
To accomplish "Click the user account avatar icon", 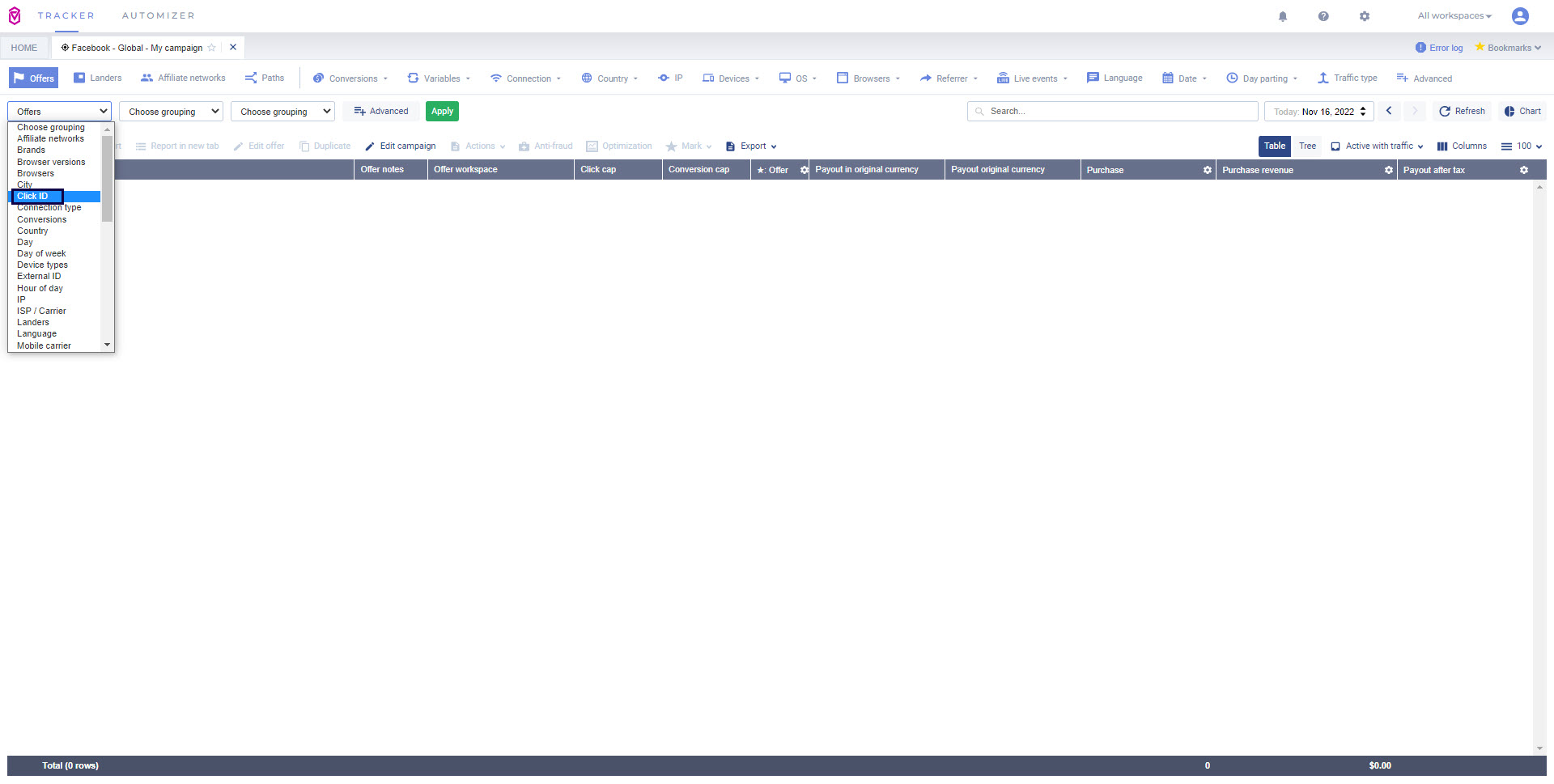I will (1520, 16).
